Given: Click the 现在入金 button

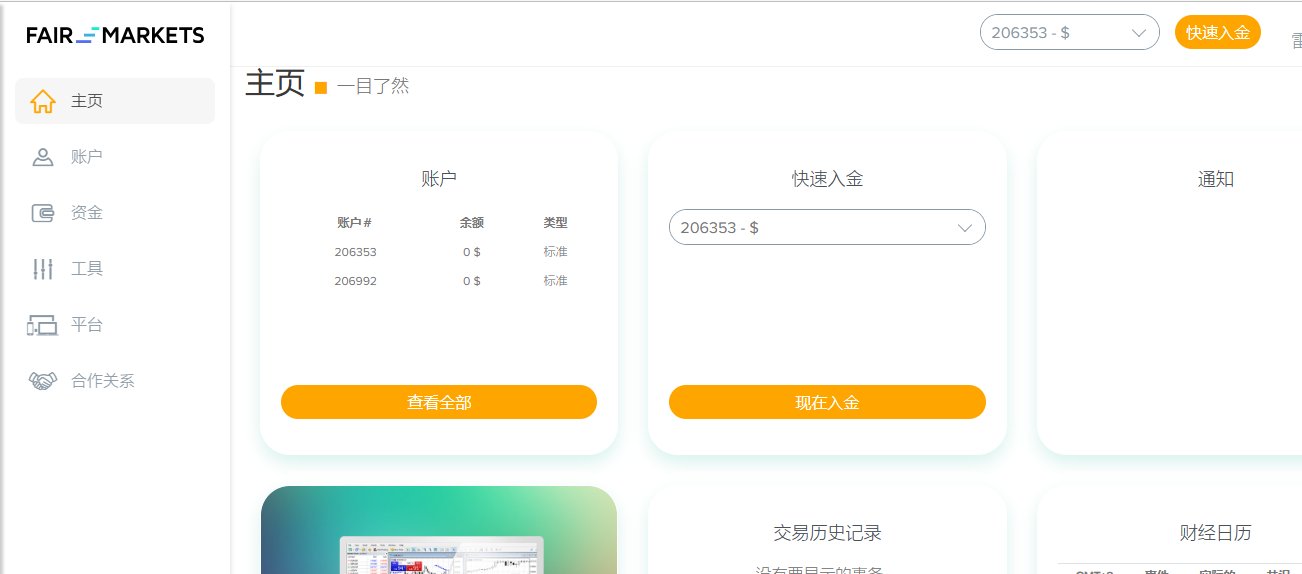Looking at the screenshot, I should pos(827,402).
